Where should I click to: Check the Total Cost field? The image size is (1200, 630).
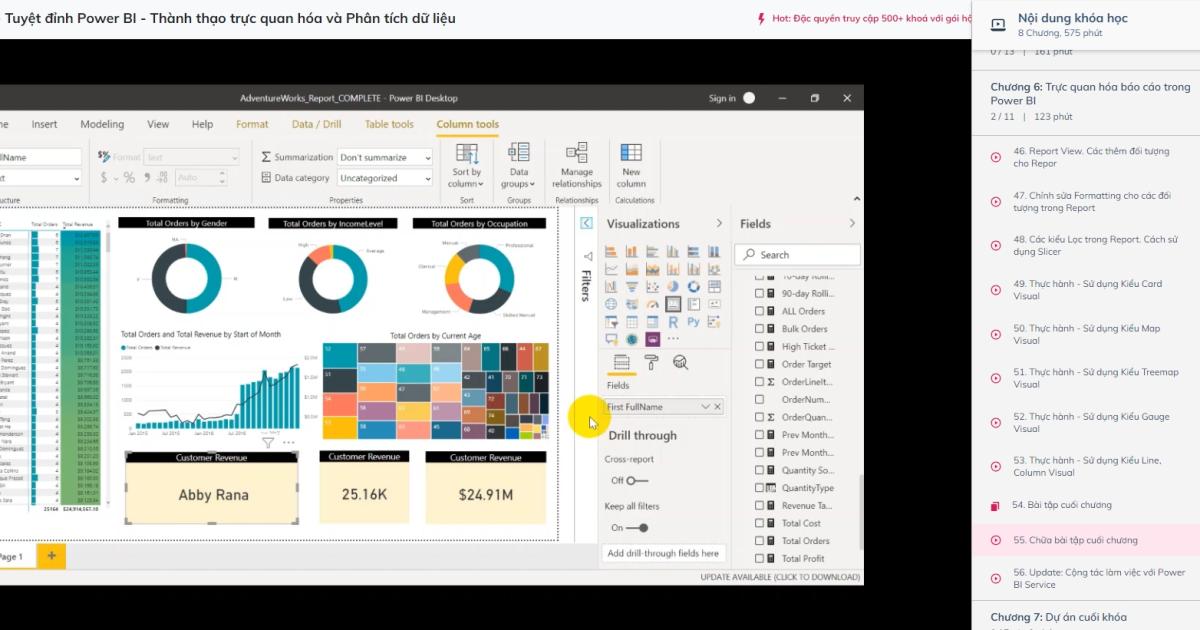[x=759, y=523]
